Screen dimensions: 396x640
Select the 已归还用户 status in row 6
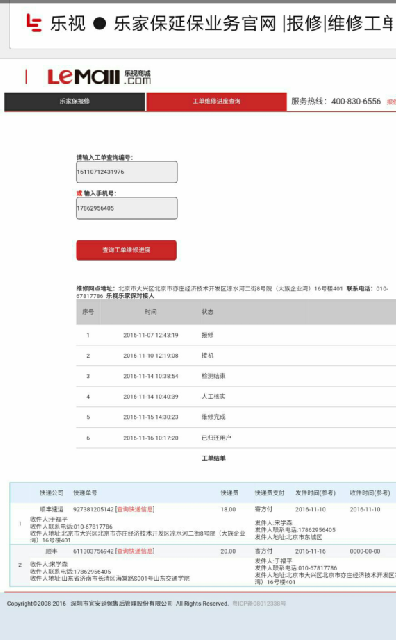216,438
